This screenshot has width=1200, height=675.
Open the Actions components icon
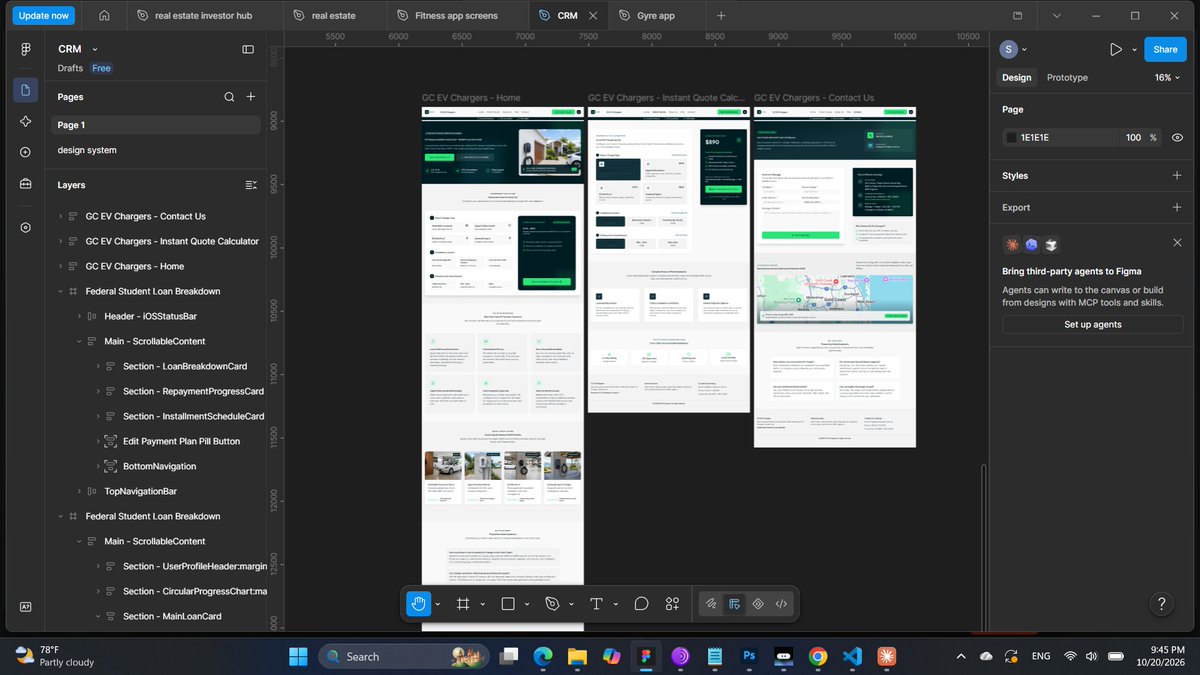672,604
